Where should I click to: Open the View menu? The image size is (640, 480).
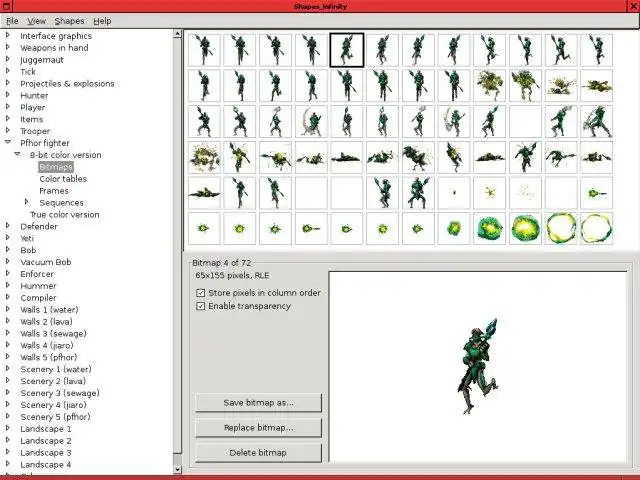pyautogui.click(x=36, y=21)
